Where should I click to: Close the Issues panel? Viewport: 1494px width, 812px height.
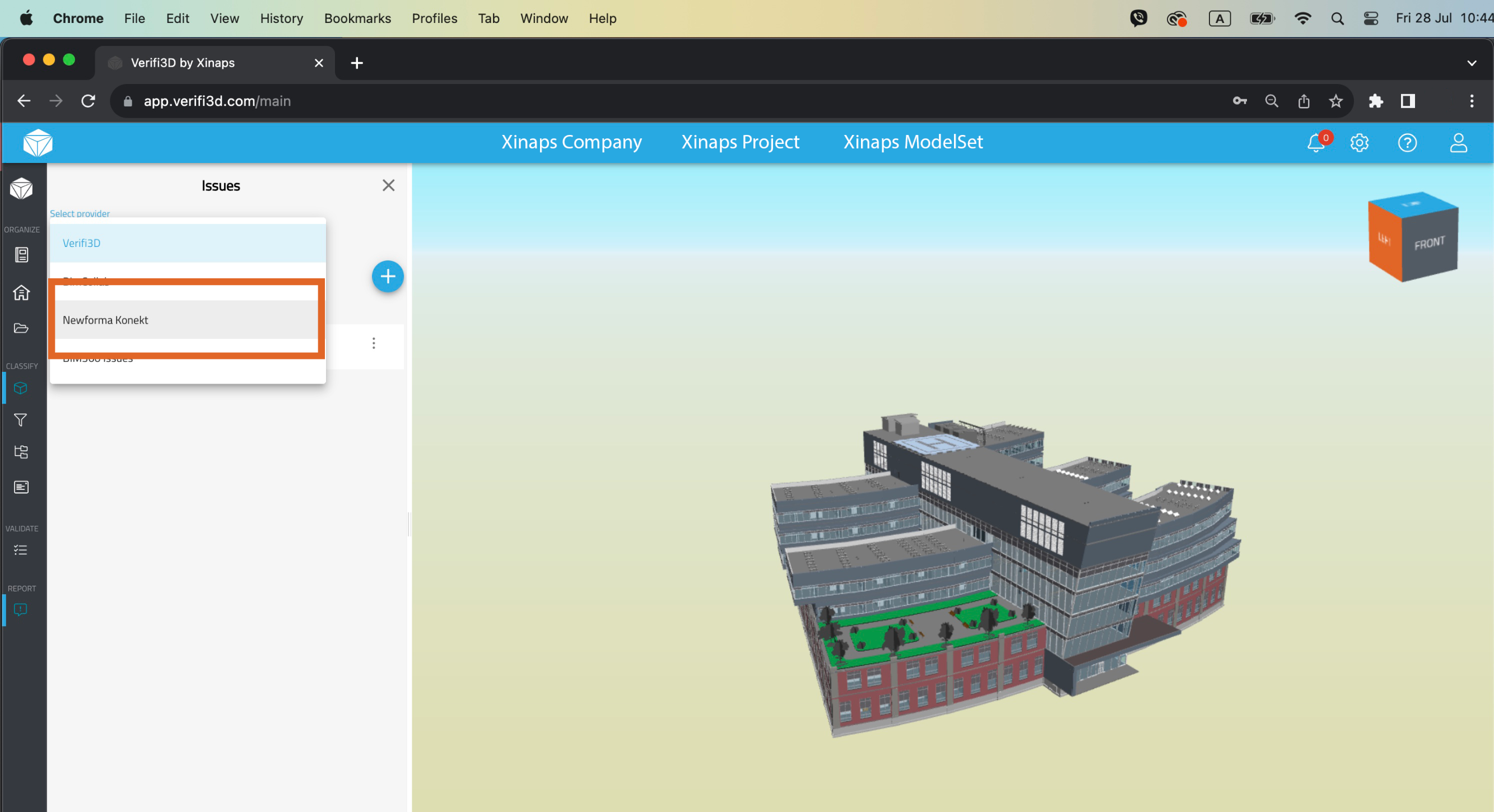click(389, 185)
